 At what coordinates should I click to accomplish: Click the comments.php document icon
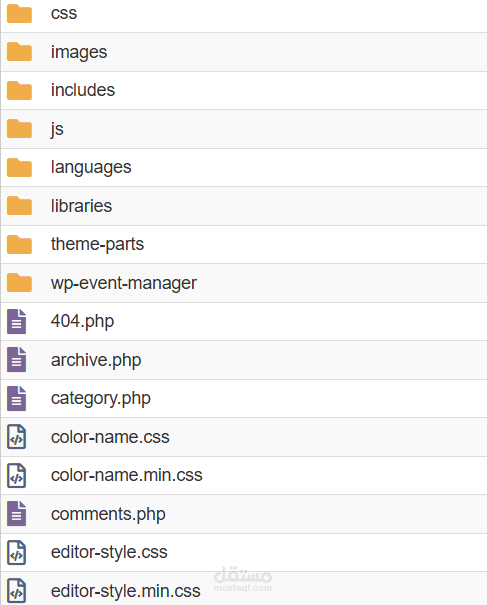point(17,514)
